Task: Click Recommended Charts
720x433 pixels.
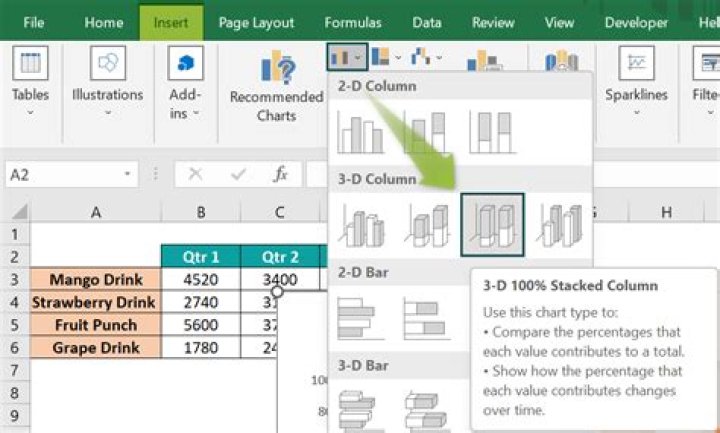Action: (x=276, y=87)
